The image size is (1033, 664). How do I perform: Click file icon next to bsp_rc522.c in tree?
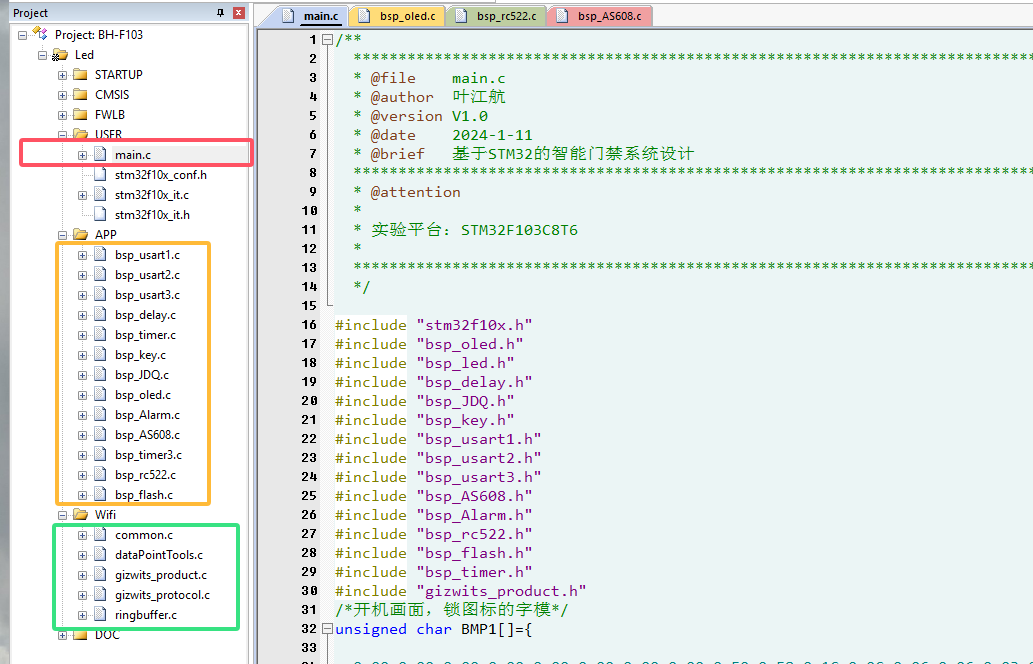point(100,475)
